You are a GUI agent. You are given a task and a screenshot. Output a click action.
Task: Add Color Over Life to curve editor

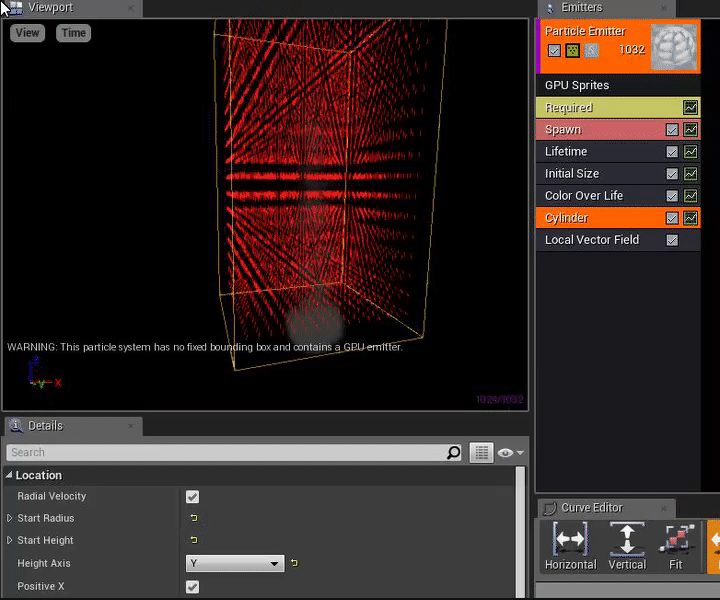click(x=690, y=196)
